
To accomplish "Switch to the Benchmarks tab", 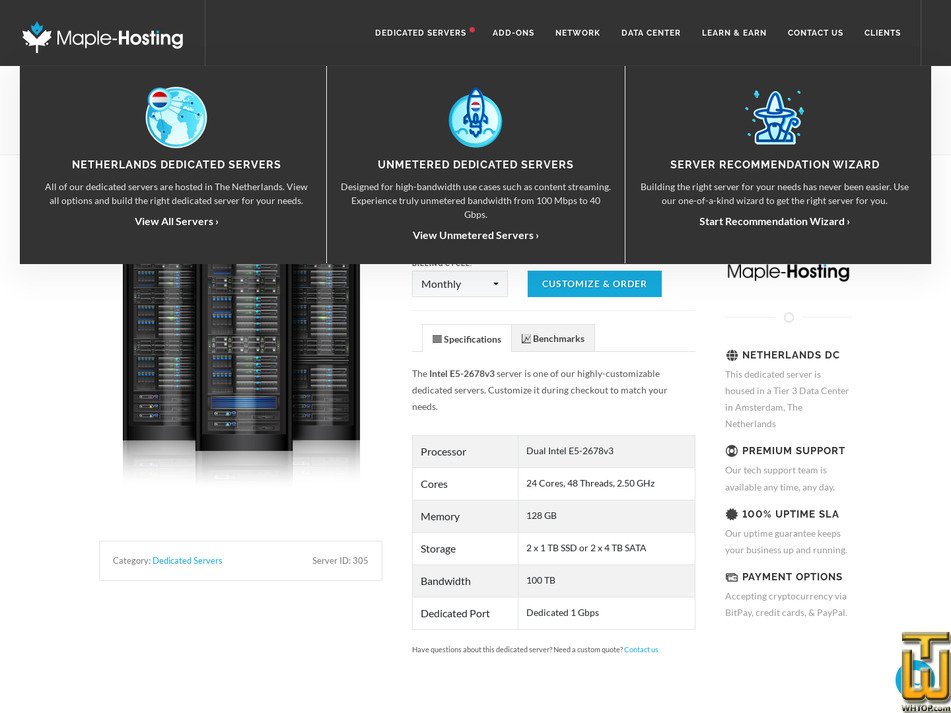I will (553, 338).
